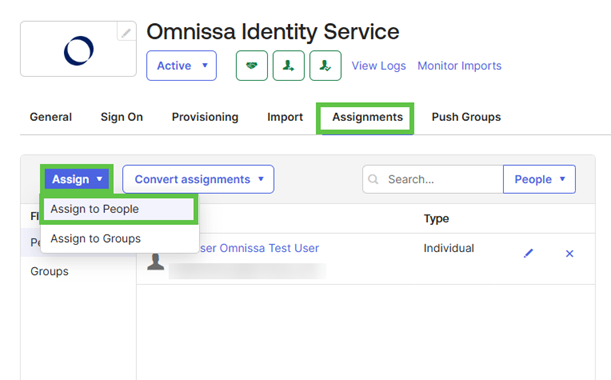Switch to the Import tab
This screenshot has width=611, height=380.
coord(285,117)
